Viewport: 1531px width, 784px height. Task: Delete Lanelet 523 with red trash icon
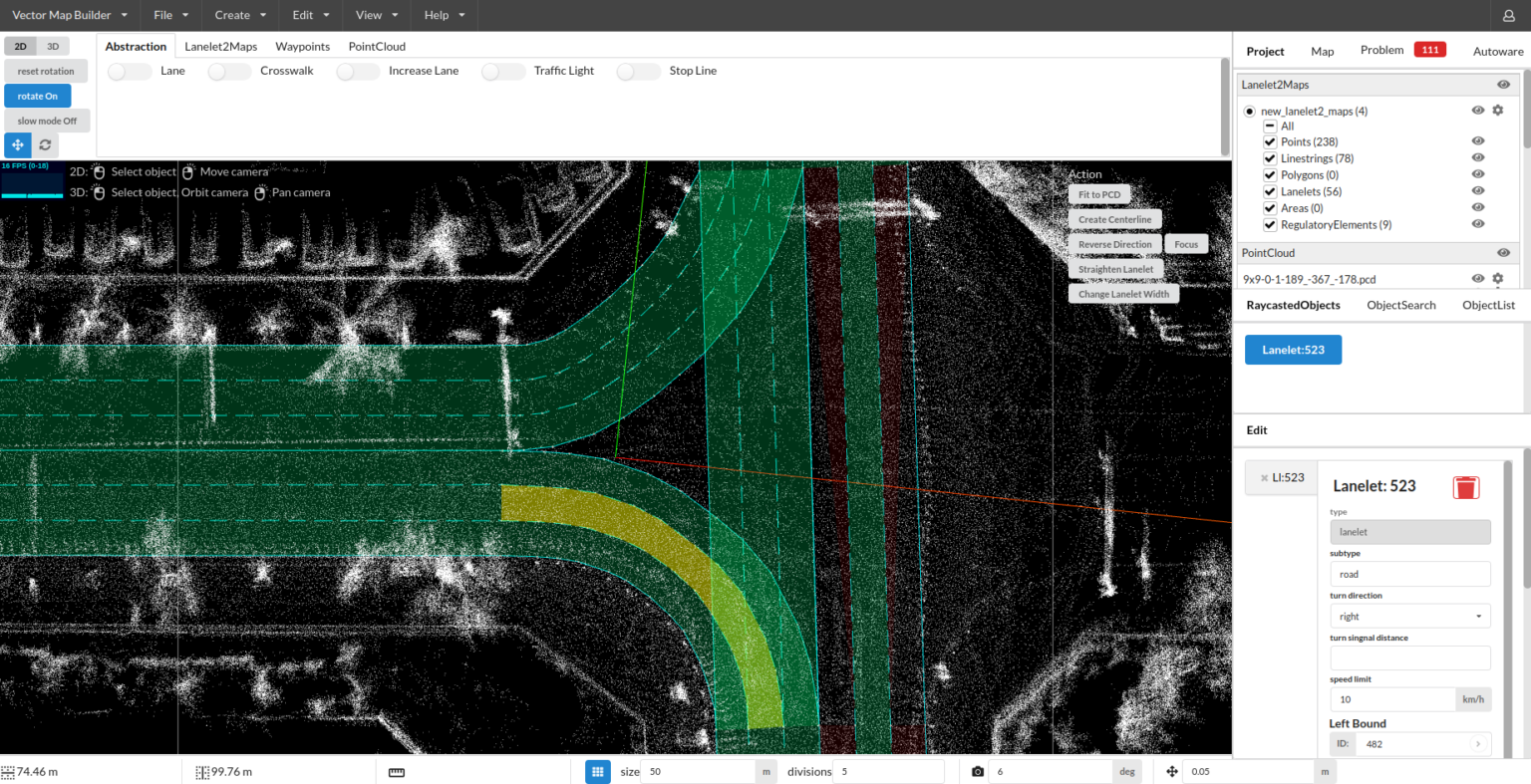point(1465,487)
